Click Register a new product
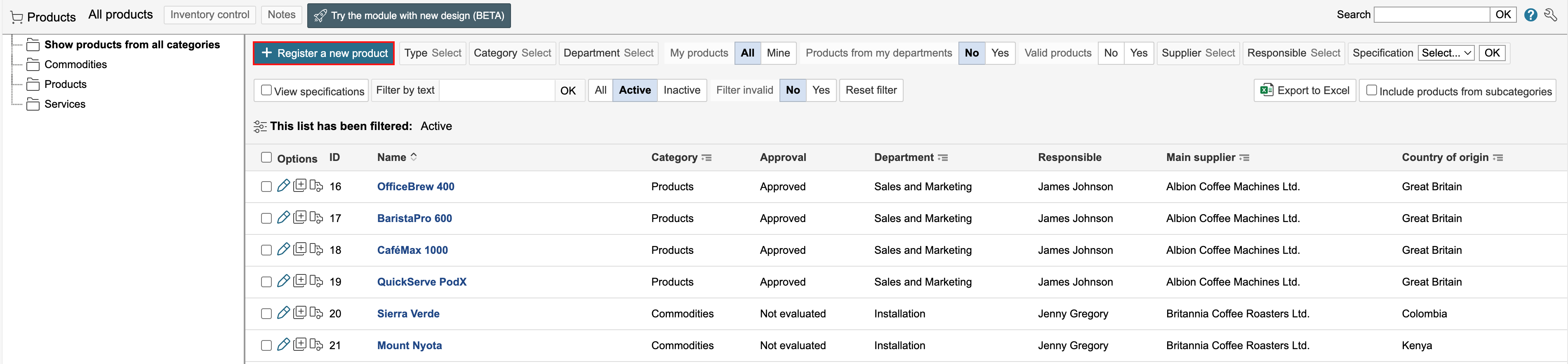The image size is (1568, 364). (x=324, y=53)
